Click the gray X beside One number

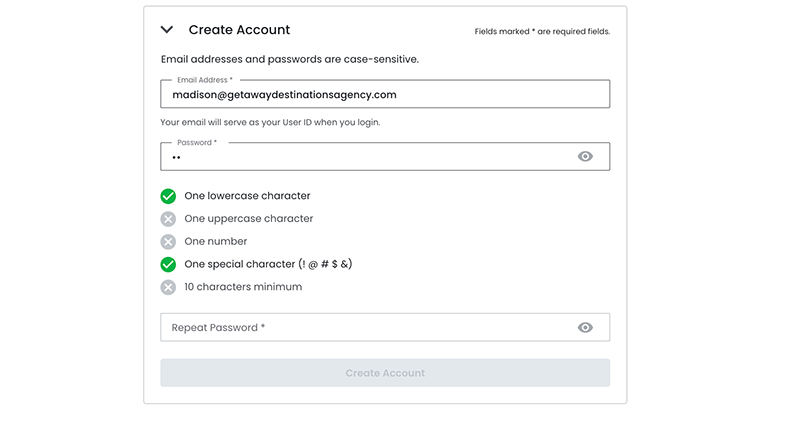click(x=168, y=242)
